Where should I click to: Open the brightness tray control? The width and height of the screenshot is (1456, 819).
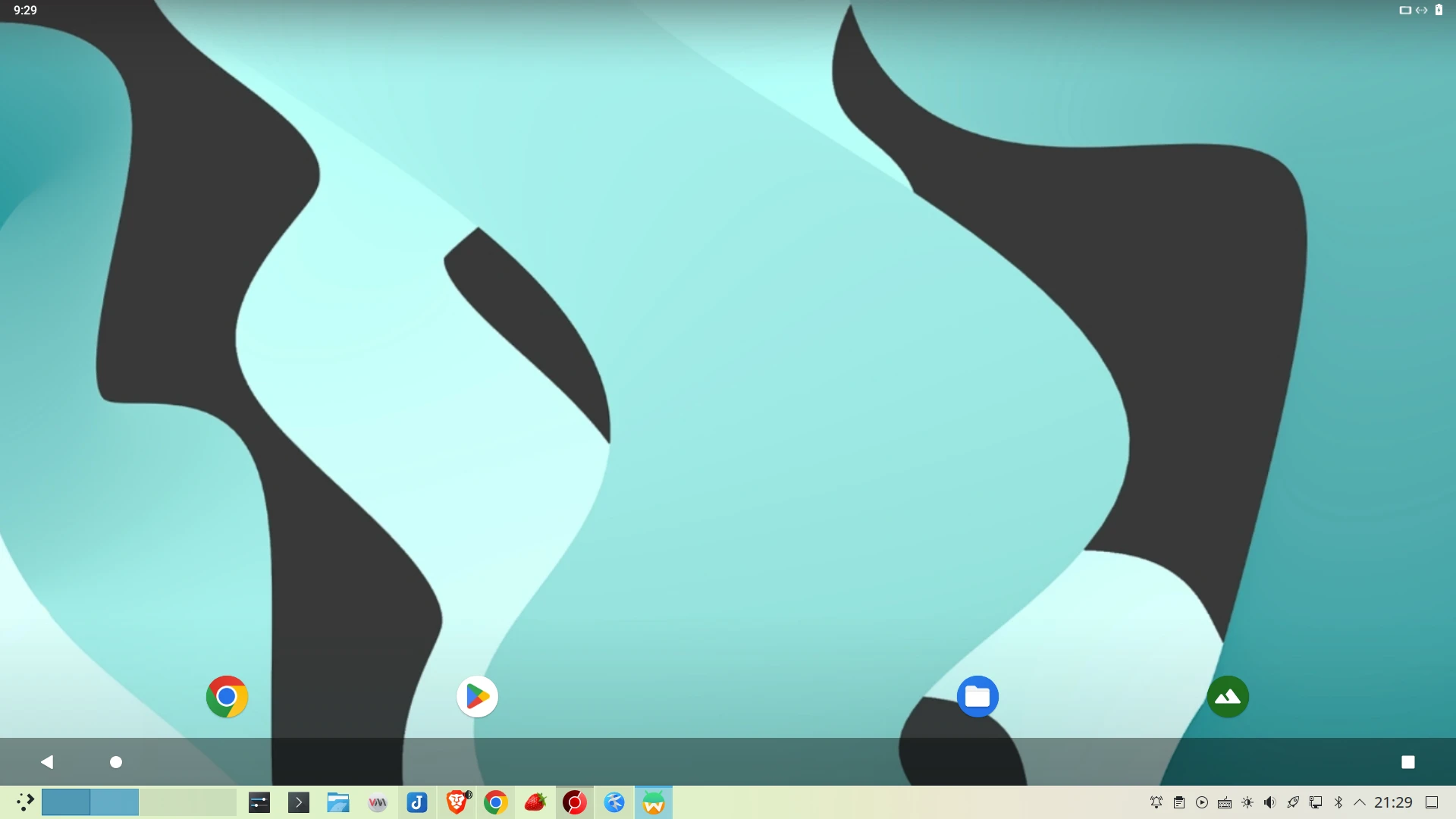tap(1247, 802)
